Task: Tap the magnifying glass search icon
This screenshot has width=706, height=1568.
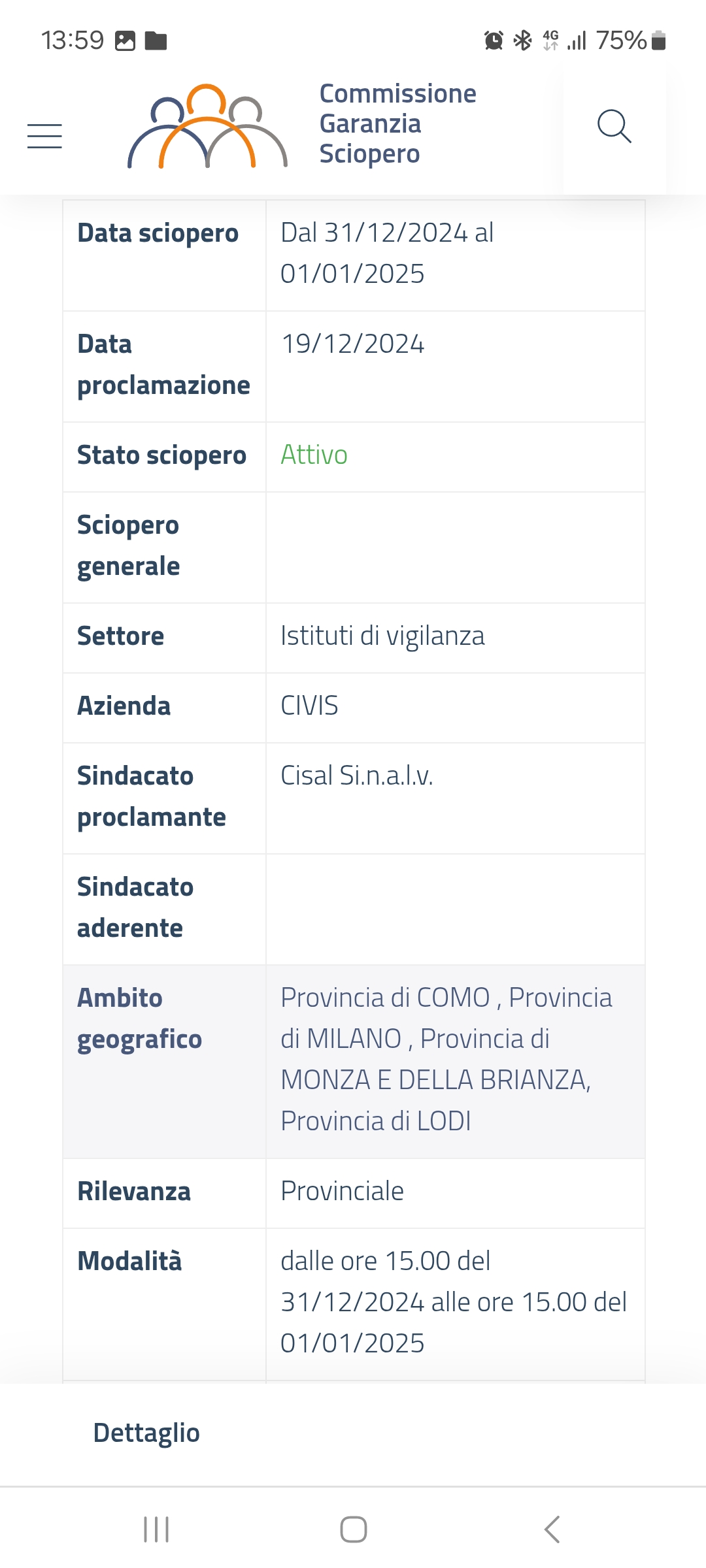Action: click(x=614, y=126)
